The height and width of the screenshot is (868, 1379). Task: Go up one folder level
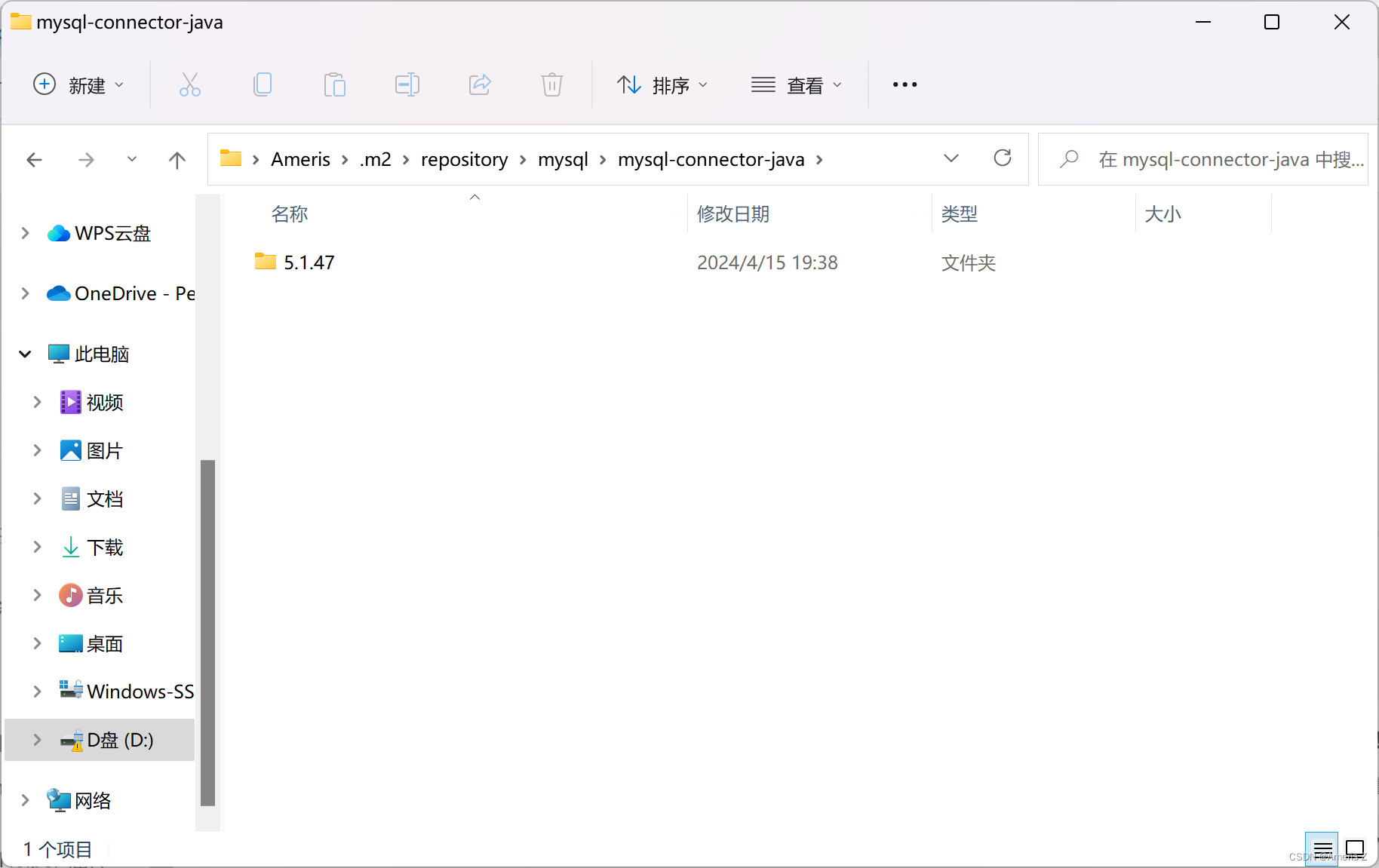177,160
